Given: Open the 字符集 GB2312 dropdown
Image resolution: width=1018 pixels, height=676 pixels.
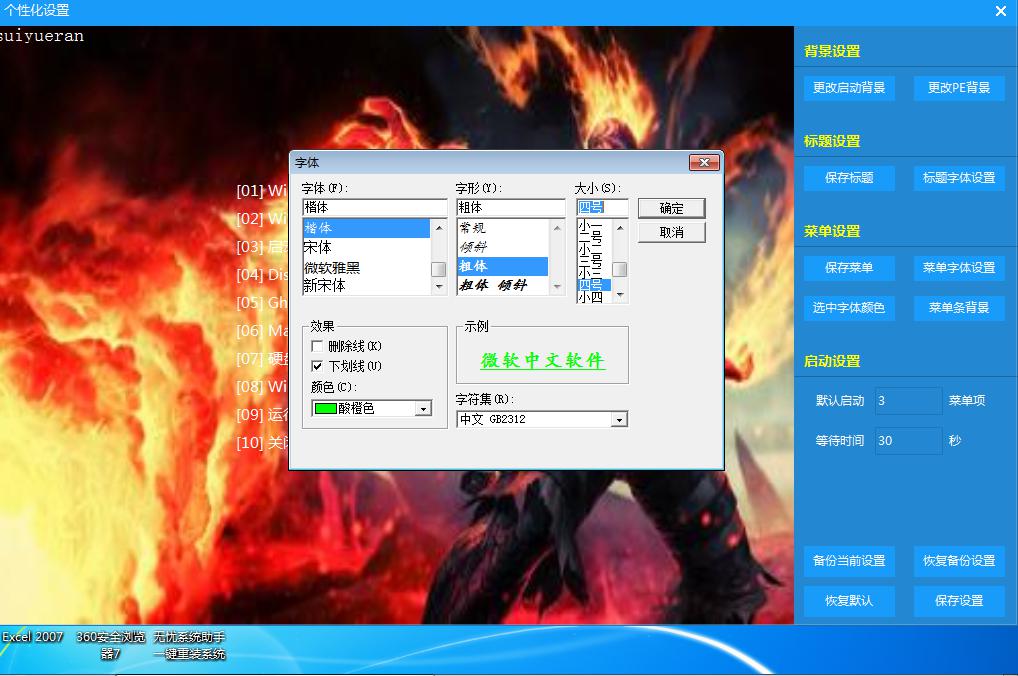Looking at the screenshot, I should [619, 419].
